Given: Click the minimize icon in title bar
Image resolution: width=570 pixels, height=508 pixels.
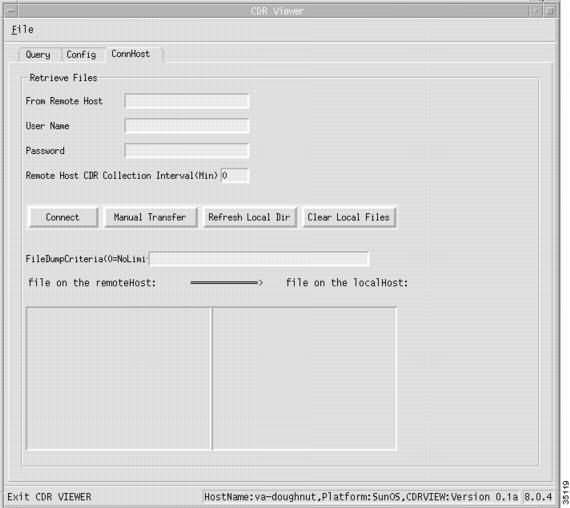Looking at the screenshot, I should (535, 11).
